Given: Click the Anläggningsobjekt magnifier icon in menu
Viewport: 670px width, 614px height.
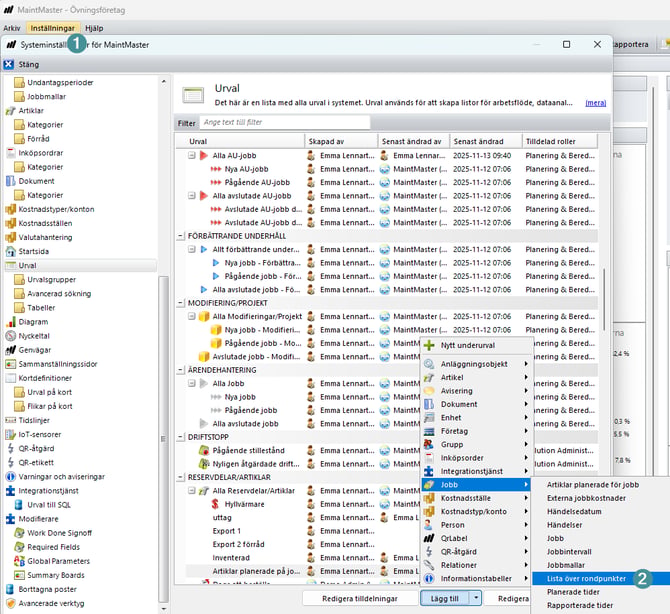Looking at the screenshot, I should (429, 364).
